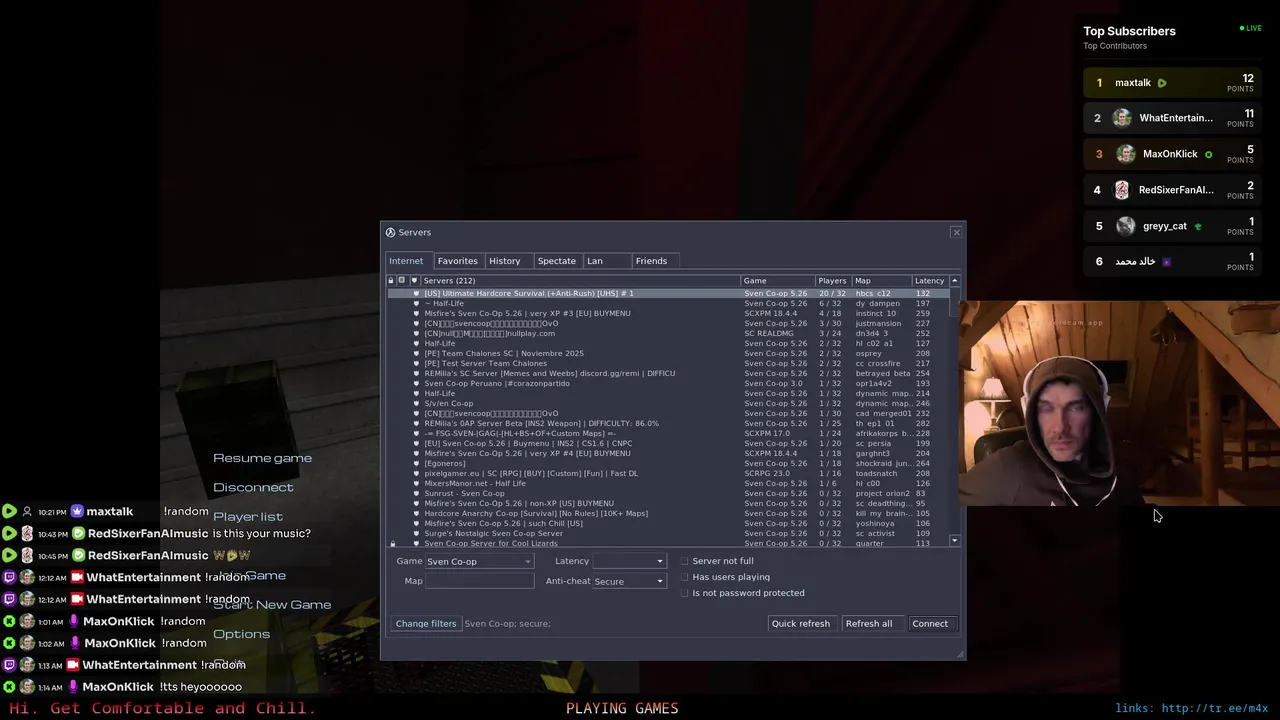Viewport: 1280px width, 720px height.
Task: Click the shield icon next to [Egoneros] server
Action: click(x=416, y=464)
